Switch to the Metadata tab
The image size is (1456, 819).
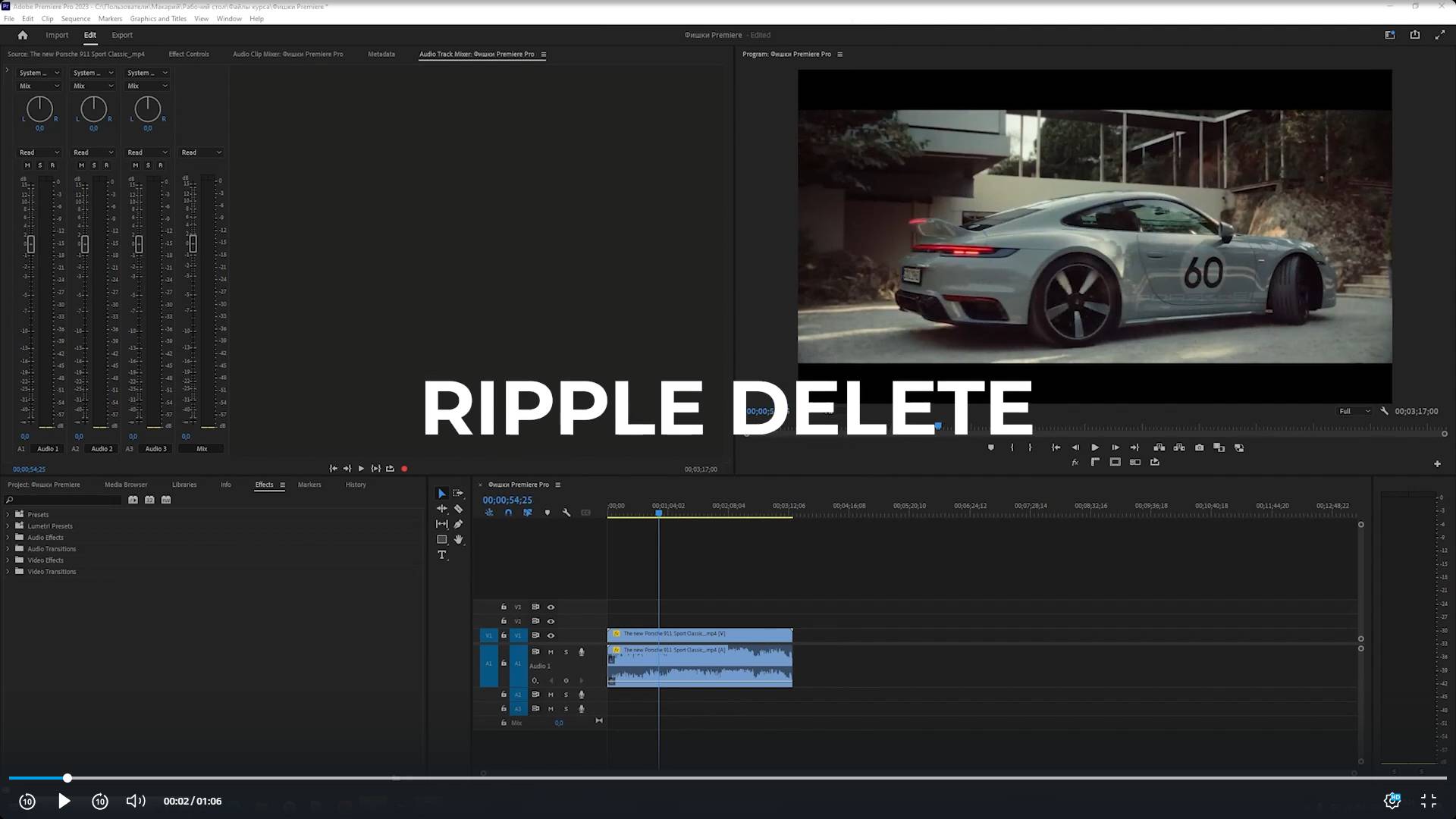381,54
